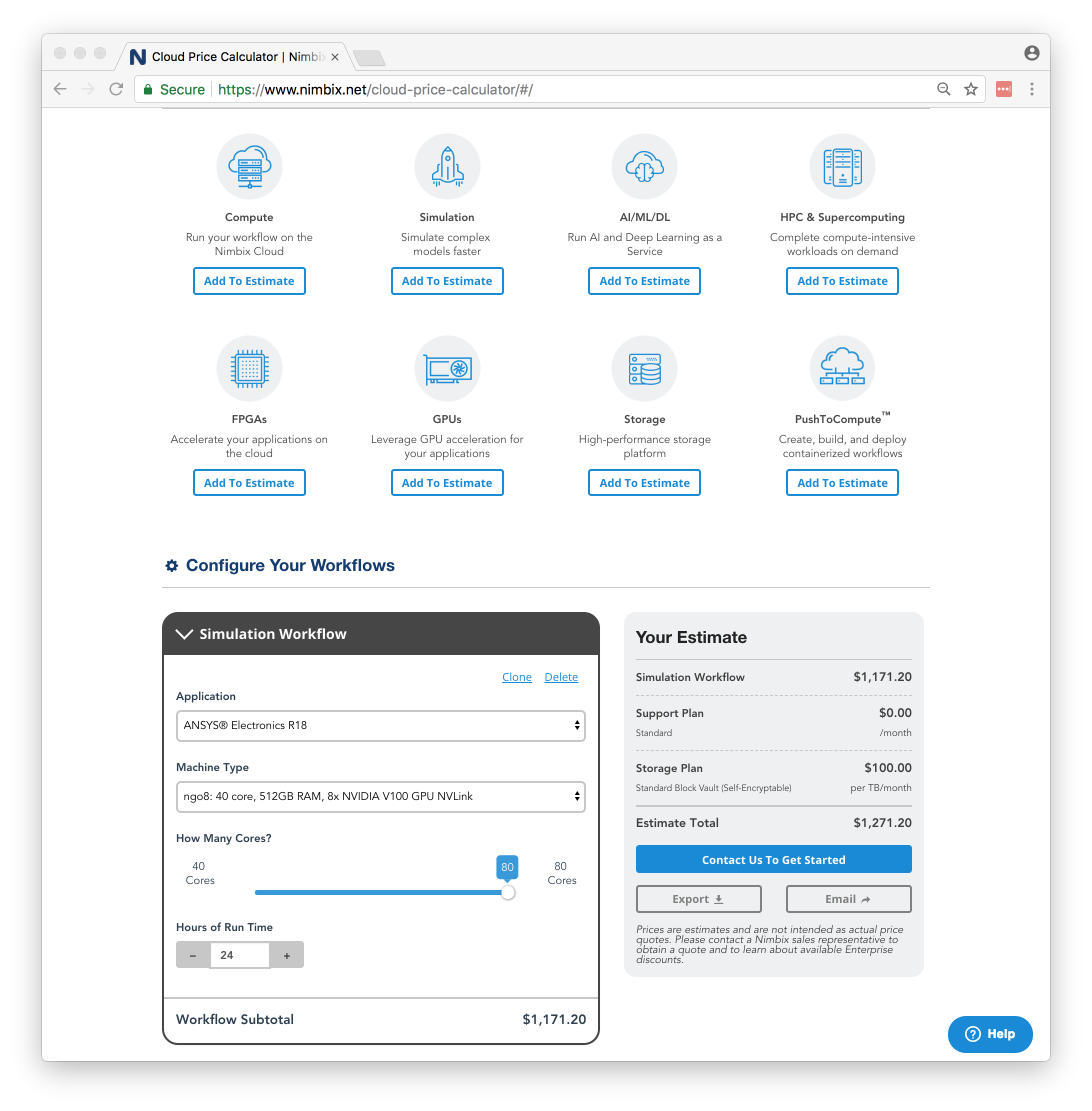Click the gear icon beside Configure Your Workflows

coord(171,565)
